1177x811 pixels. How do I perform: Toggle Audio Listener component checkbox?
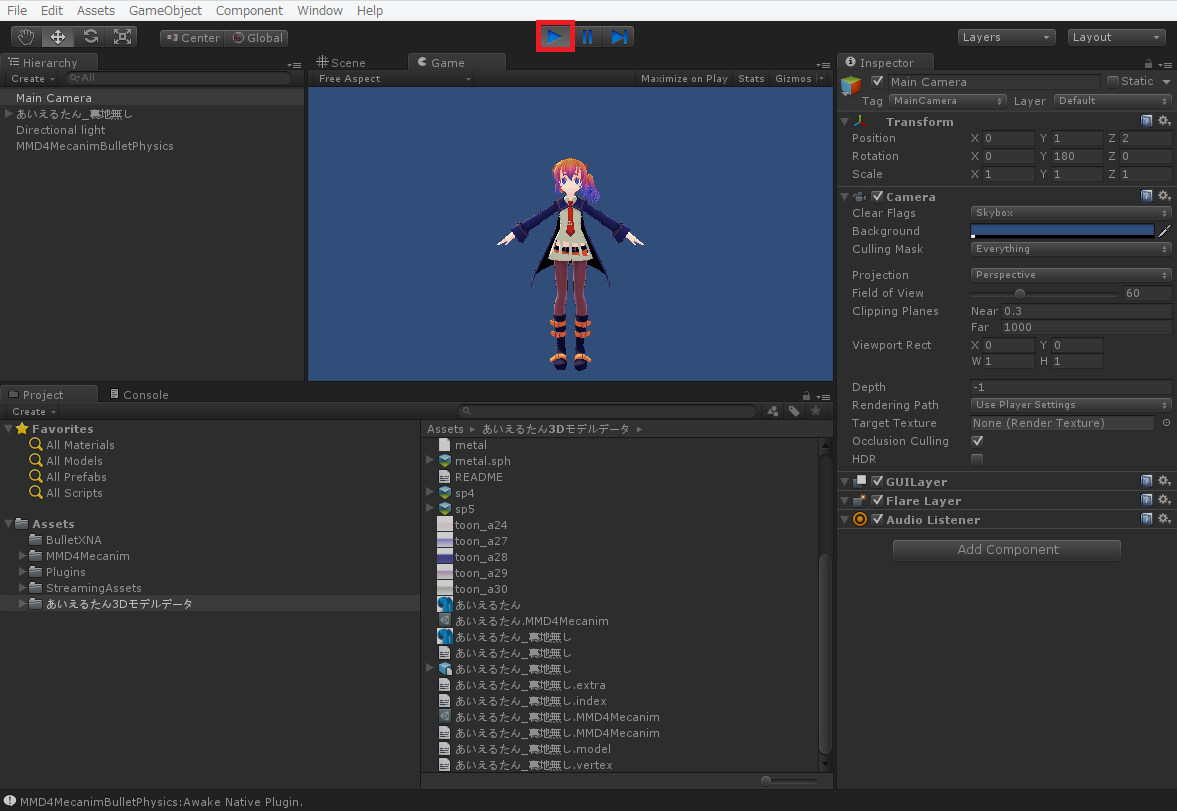[x=877, y=519]
